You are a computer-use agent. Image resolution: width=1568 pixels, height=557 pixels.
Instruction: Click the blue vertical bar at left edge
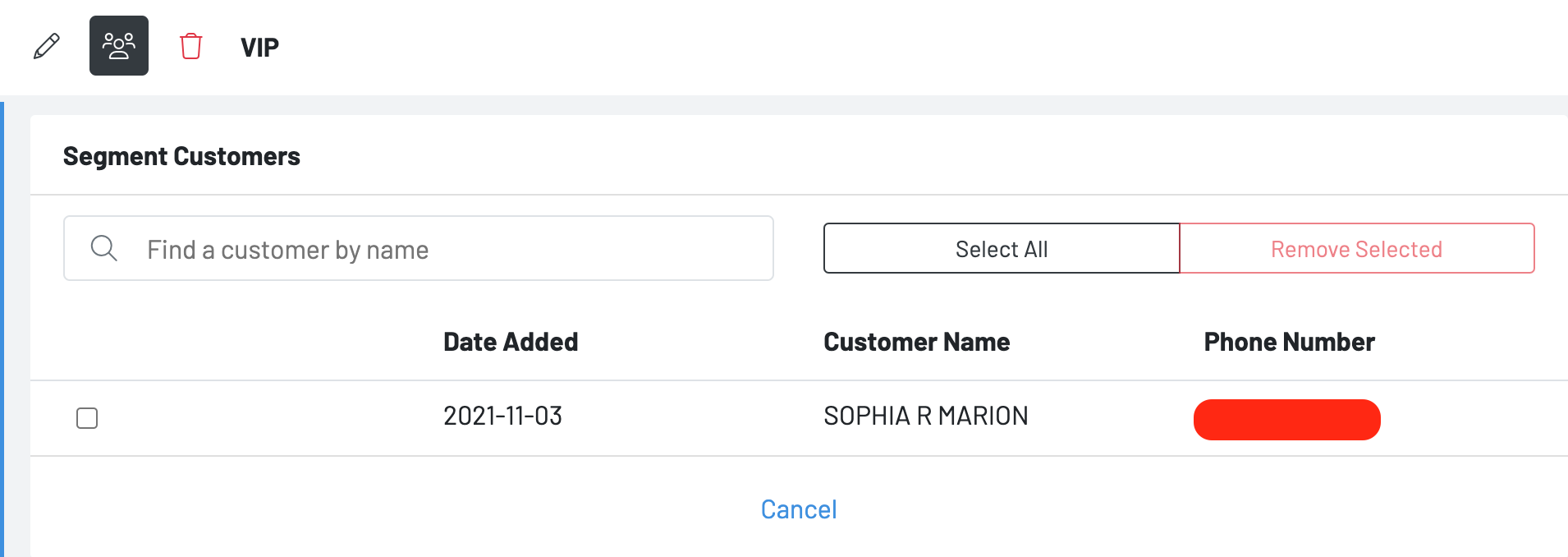[2, 329]
